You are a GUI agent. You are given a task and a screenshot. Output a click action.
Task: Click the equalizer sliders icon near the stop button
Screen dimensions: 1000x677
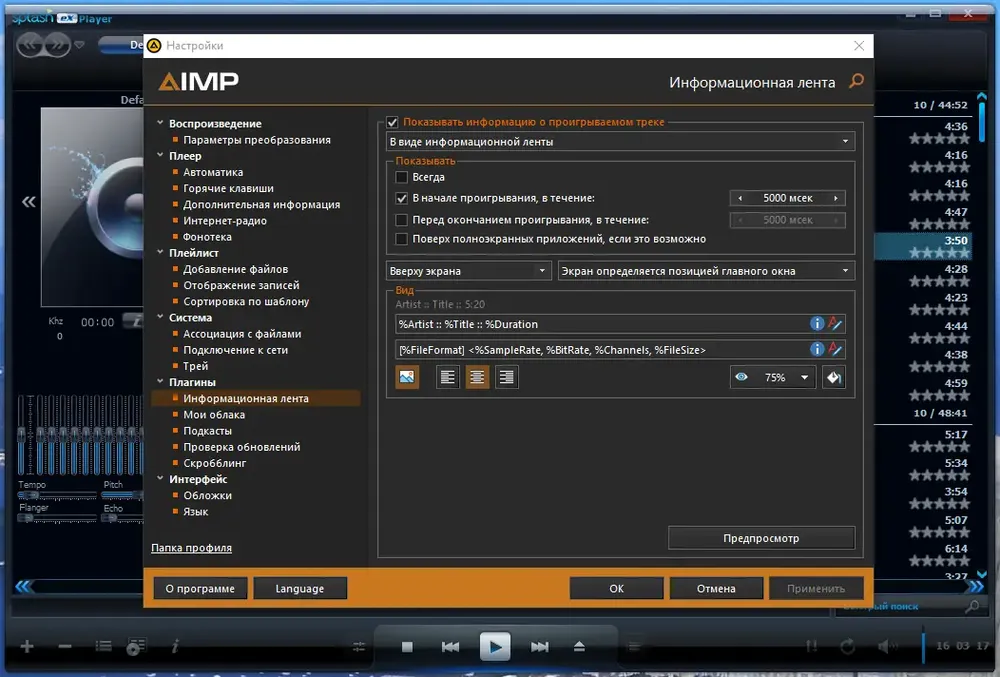pos(359,646)
